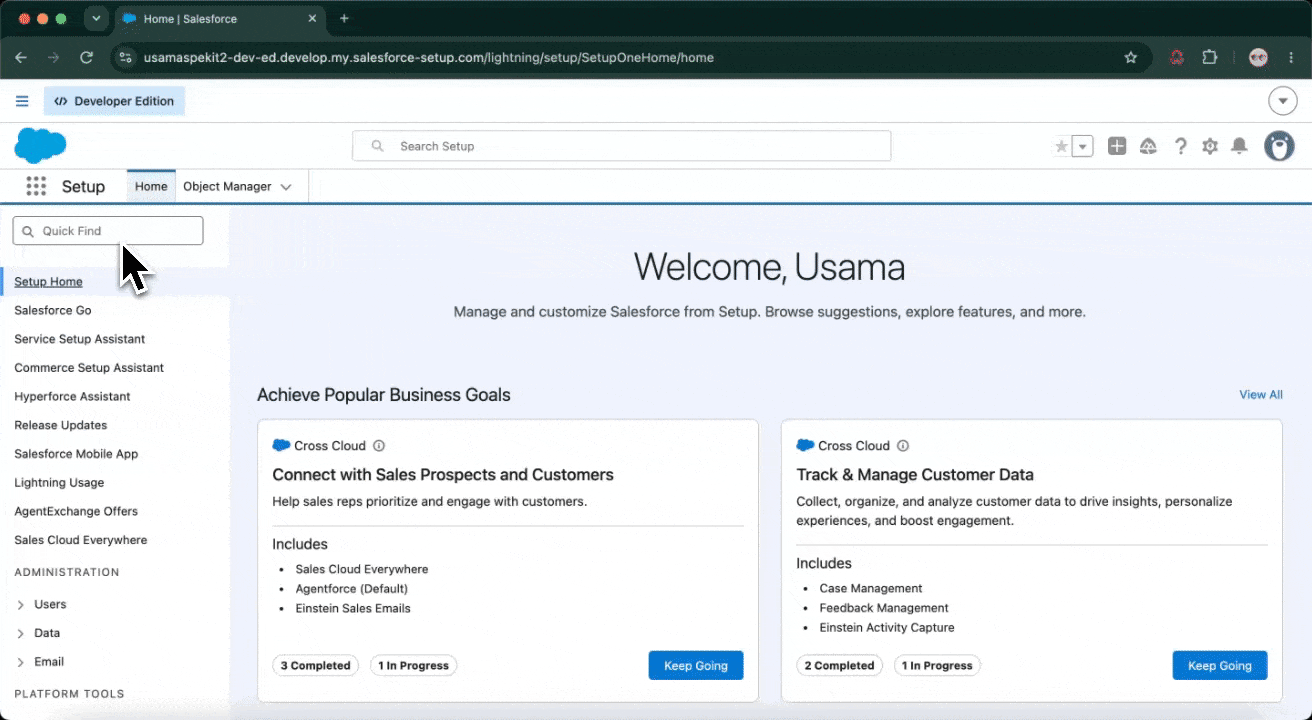This screenshot has height=720, width=1312.
Task: Open the favorites list dropdown arrow
Action: pyautogui.click(x=1083, y=146)
